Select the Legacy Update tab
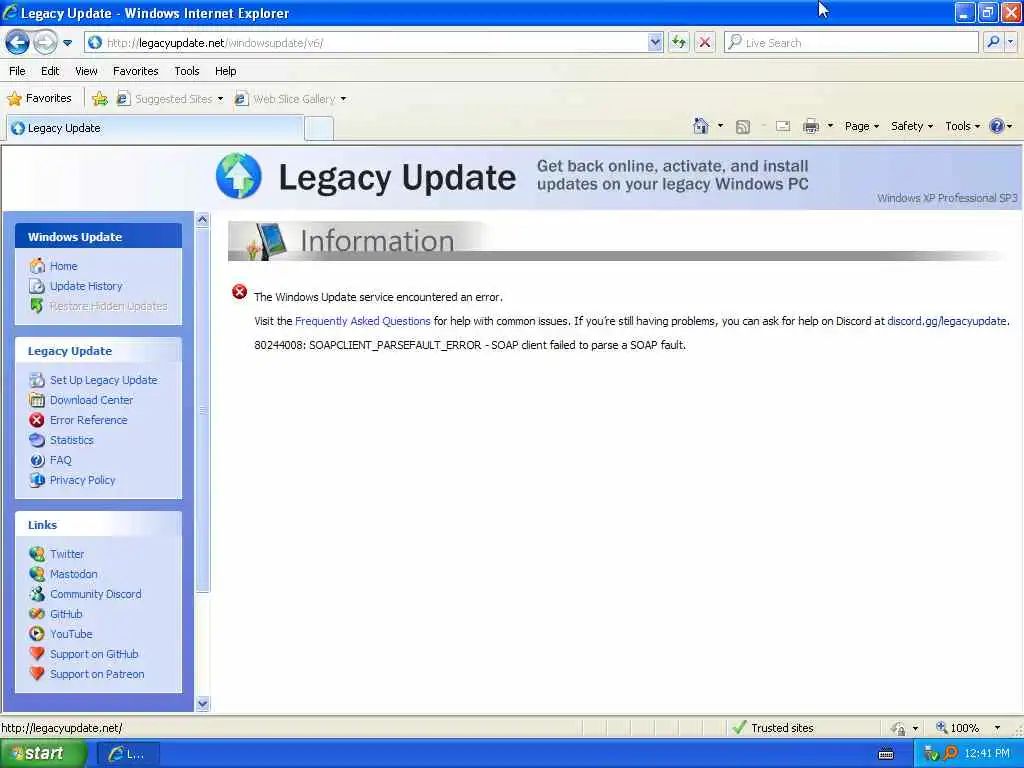 point(155,128)
